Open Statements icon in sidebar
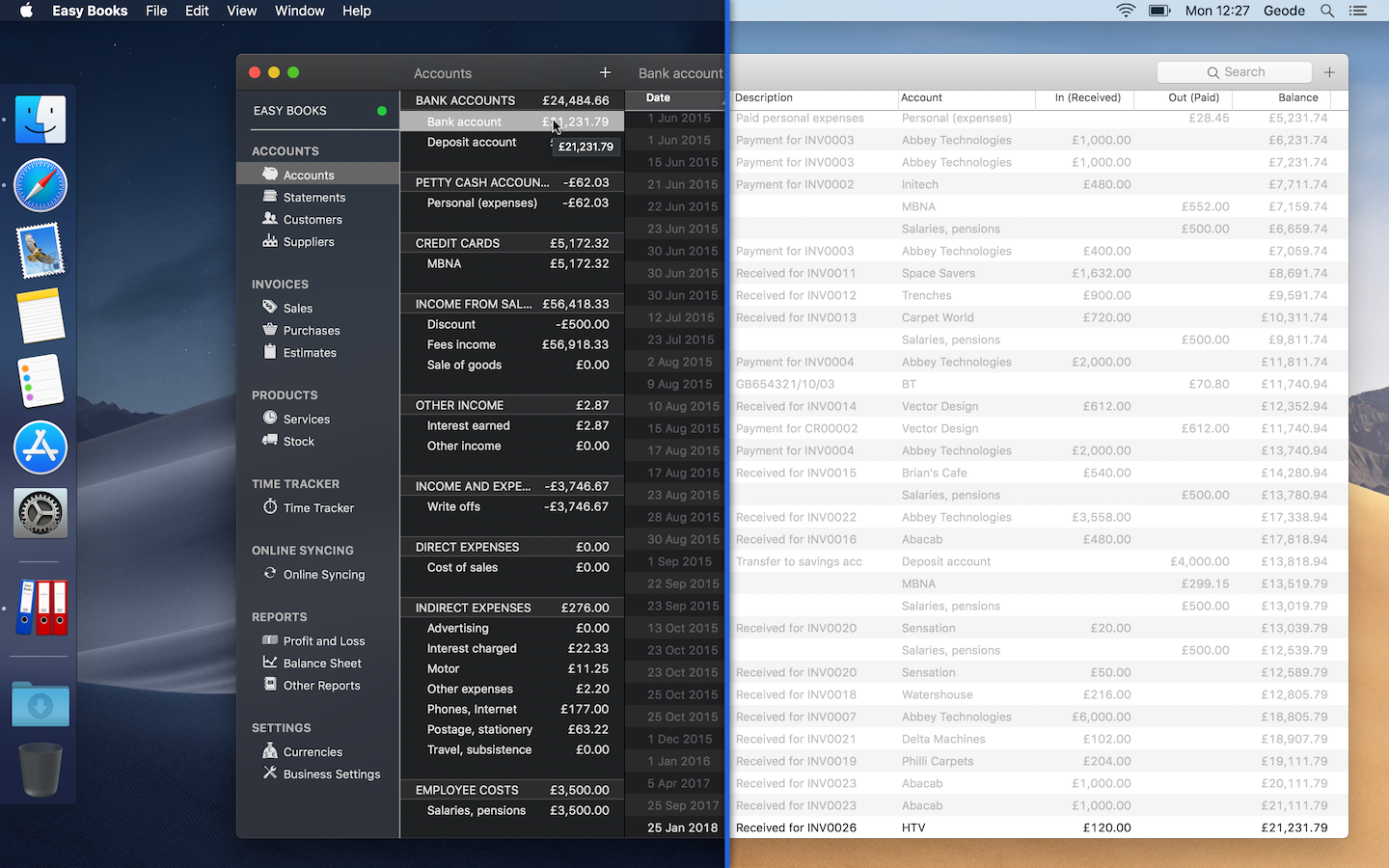1389x868 pixels. (x=270, y=197)
